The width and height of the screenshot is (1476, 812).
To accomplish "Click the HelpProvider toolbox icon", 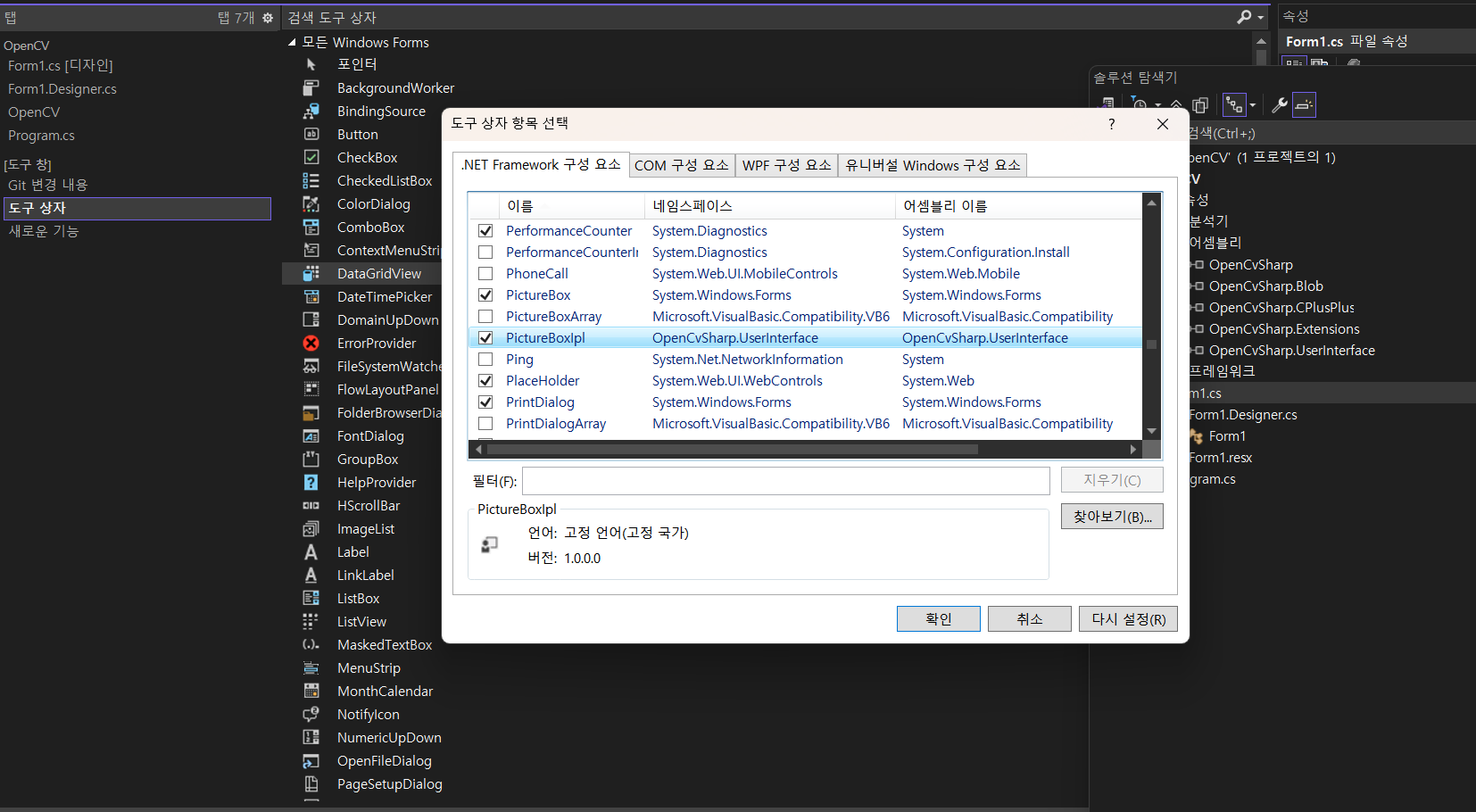I will click(311, 482).
